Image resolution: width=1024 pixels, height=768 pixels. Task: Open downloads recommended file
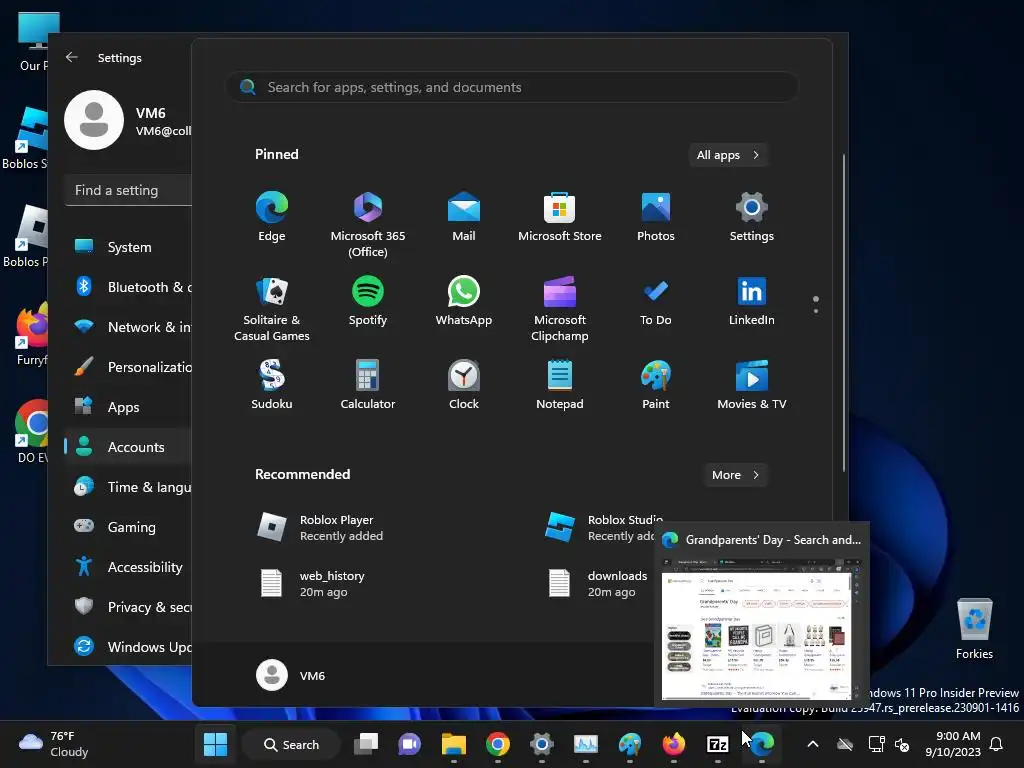(x=596, y=584)
